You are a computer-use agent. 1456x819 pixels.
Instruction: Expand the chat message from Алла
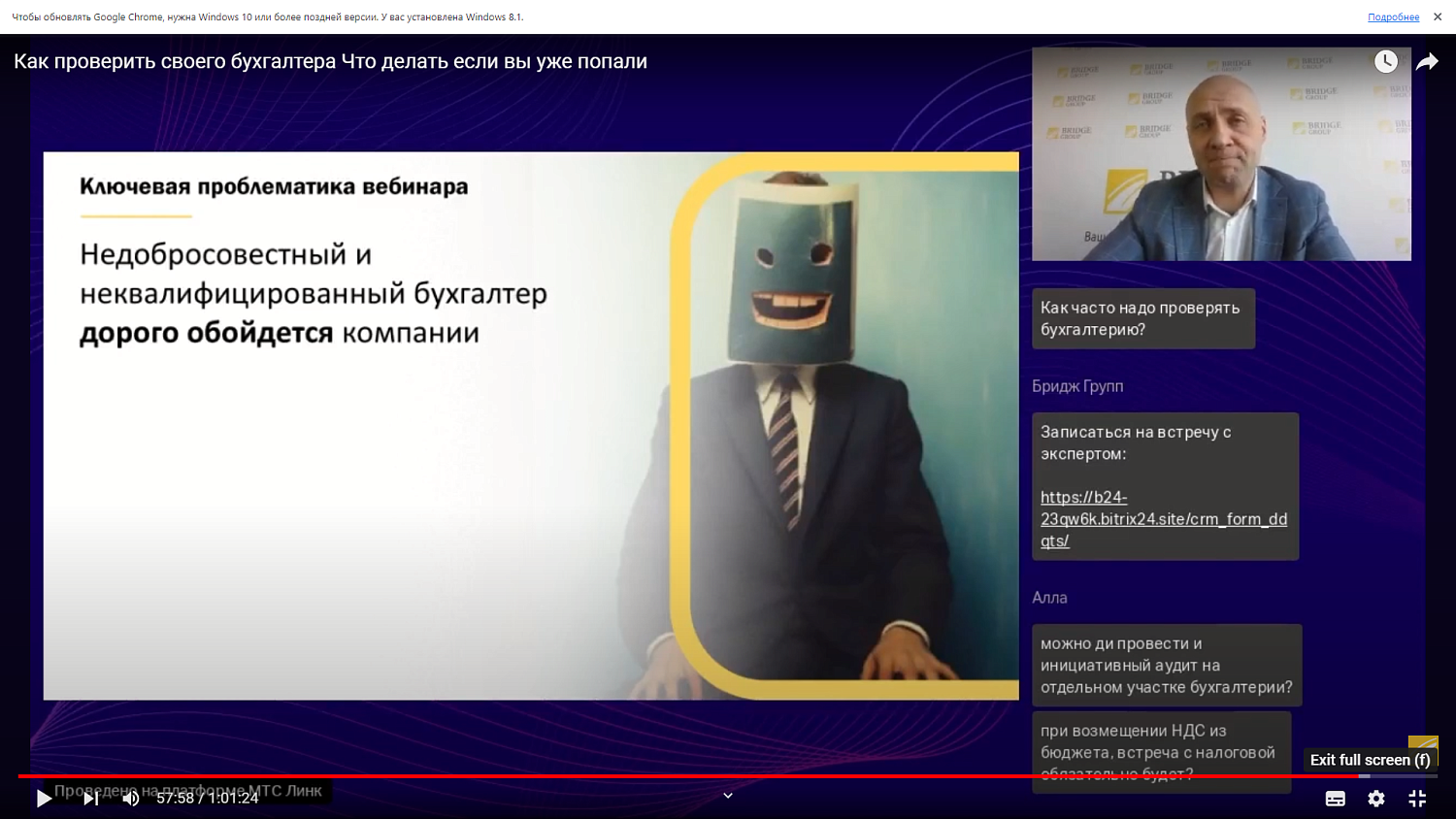pyautogui.click(x=1166, y=665)
